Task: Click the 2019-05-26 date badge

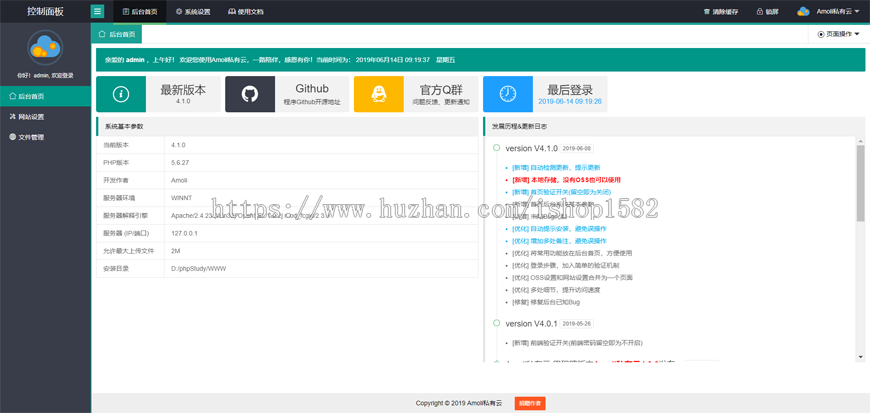Action: coord(577,324)
